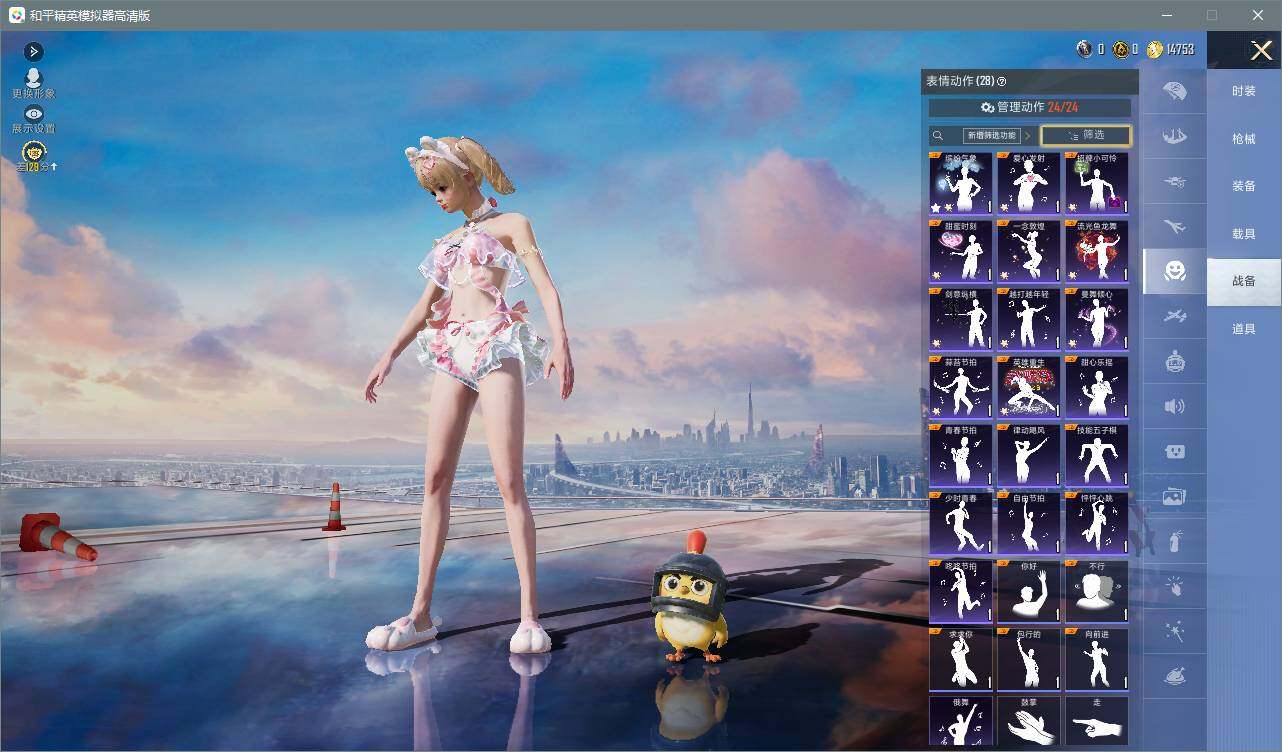Click help question mark beside 表情动作

(x=1002, y=82)
